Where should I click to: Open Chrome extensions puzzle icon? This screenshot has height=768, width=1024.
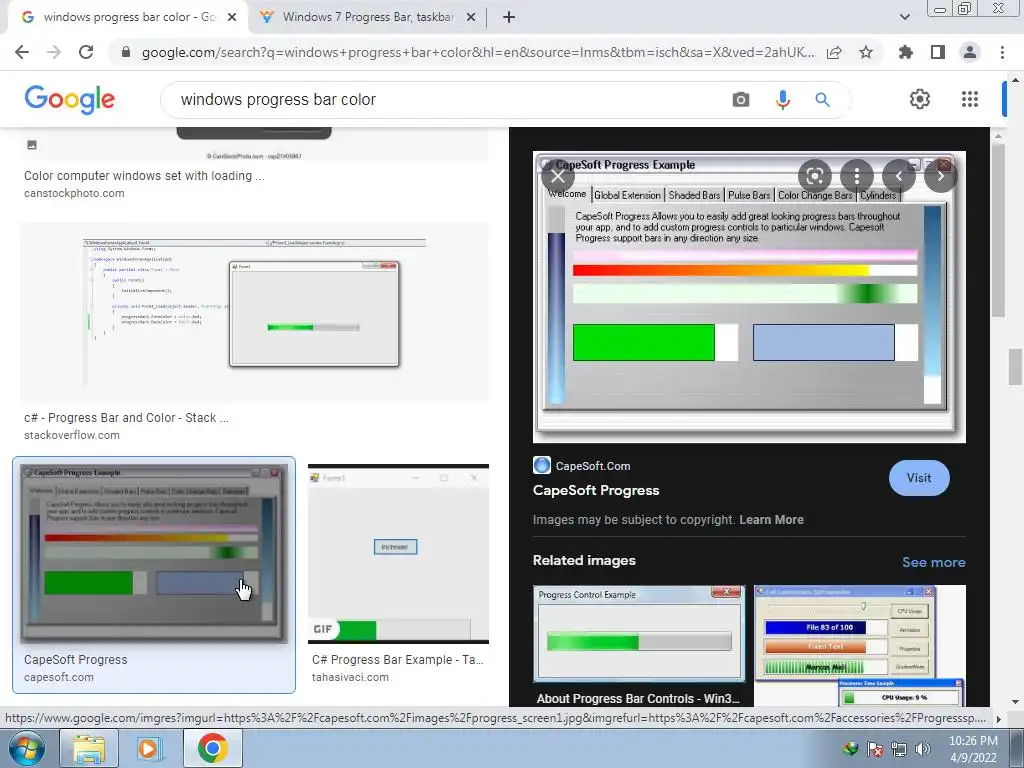(906, 52)
